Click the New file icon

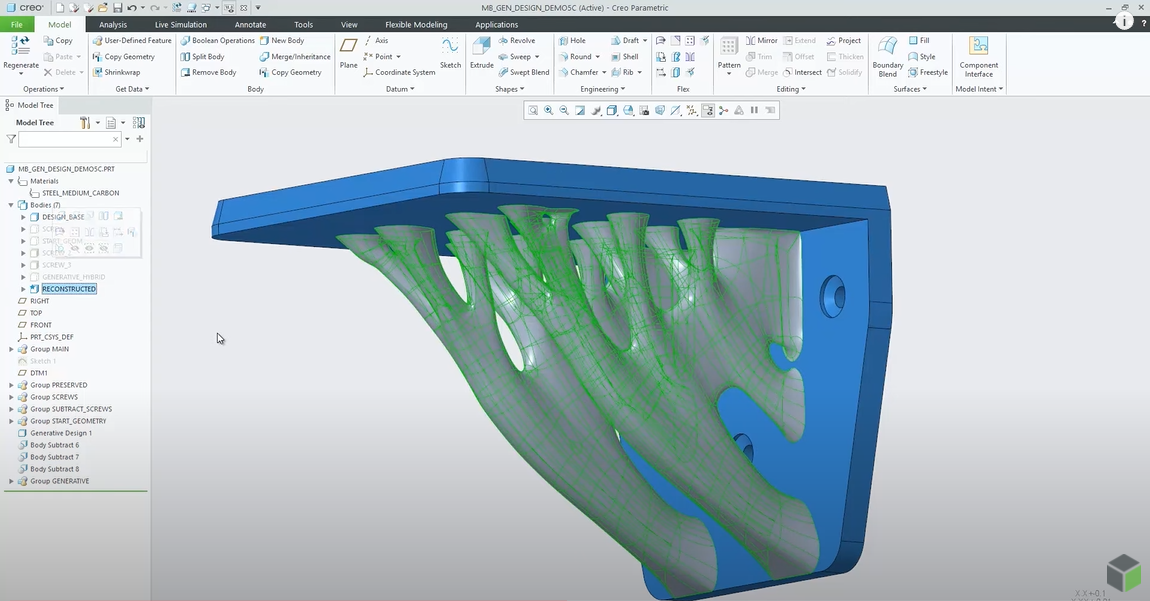pos(59,7)
